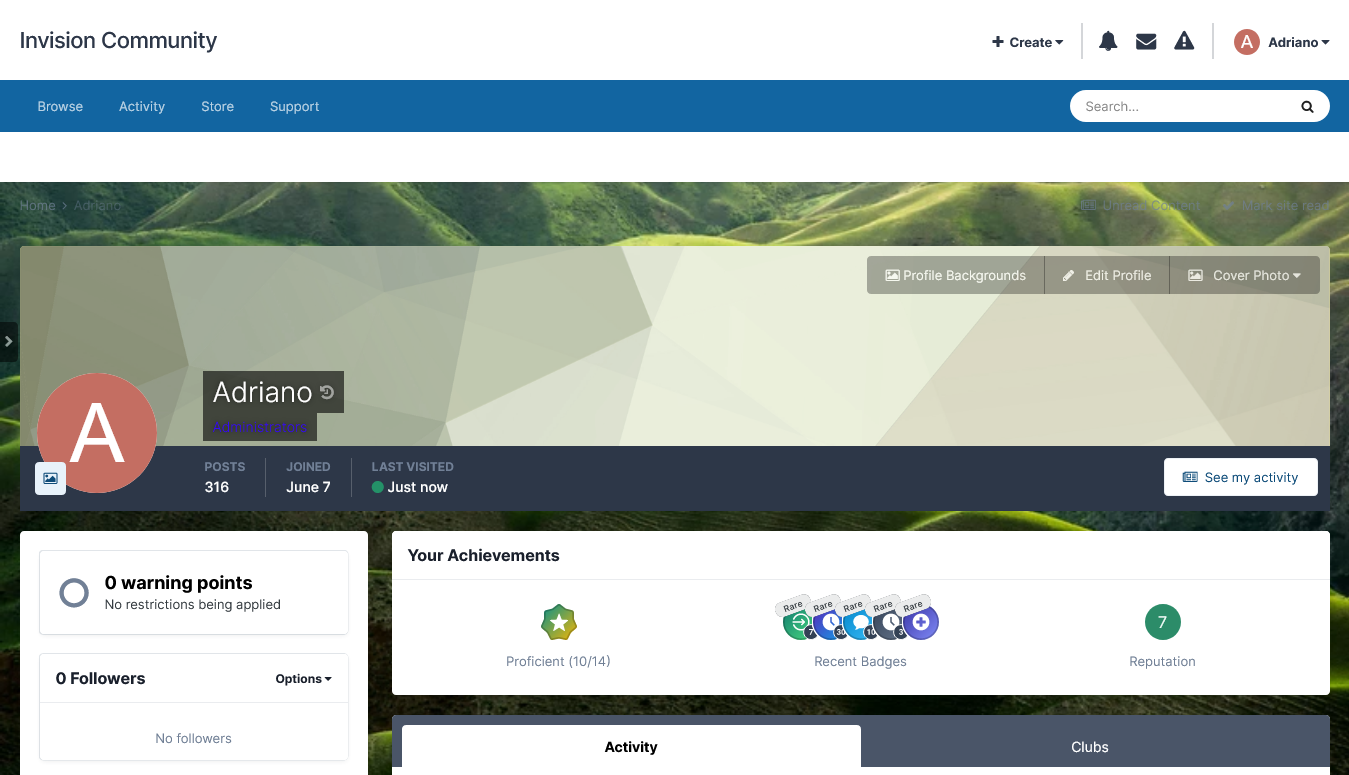Click the Unread Content link
Image resolution: width=1349 pixels, height=775 pixels.
click(1140, 205)
